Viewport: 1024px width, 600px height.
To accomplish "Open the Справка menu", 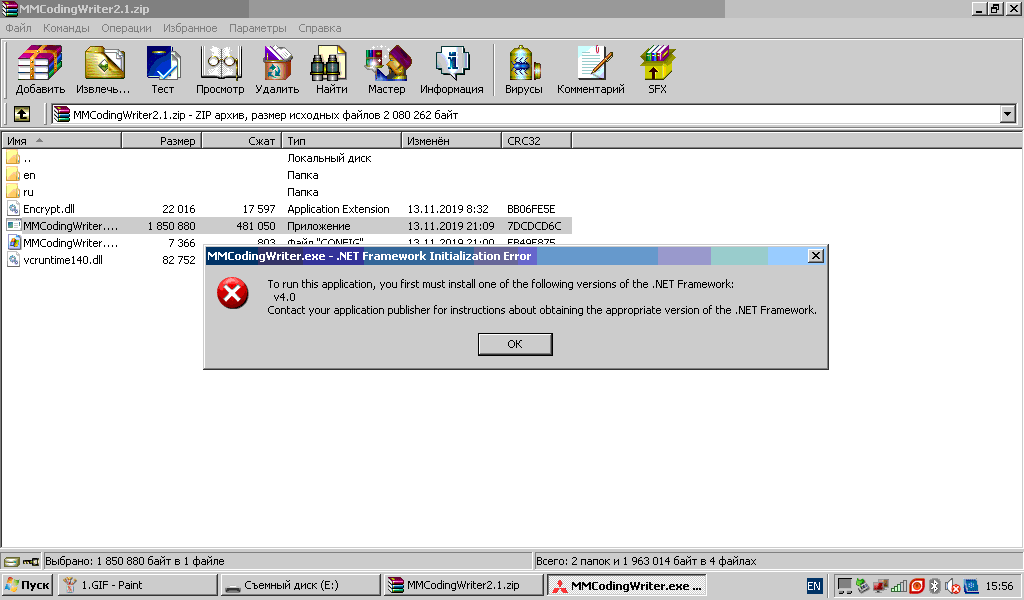I will (x=319, y=28).
